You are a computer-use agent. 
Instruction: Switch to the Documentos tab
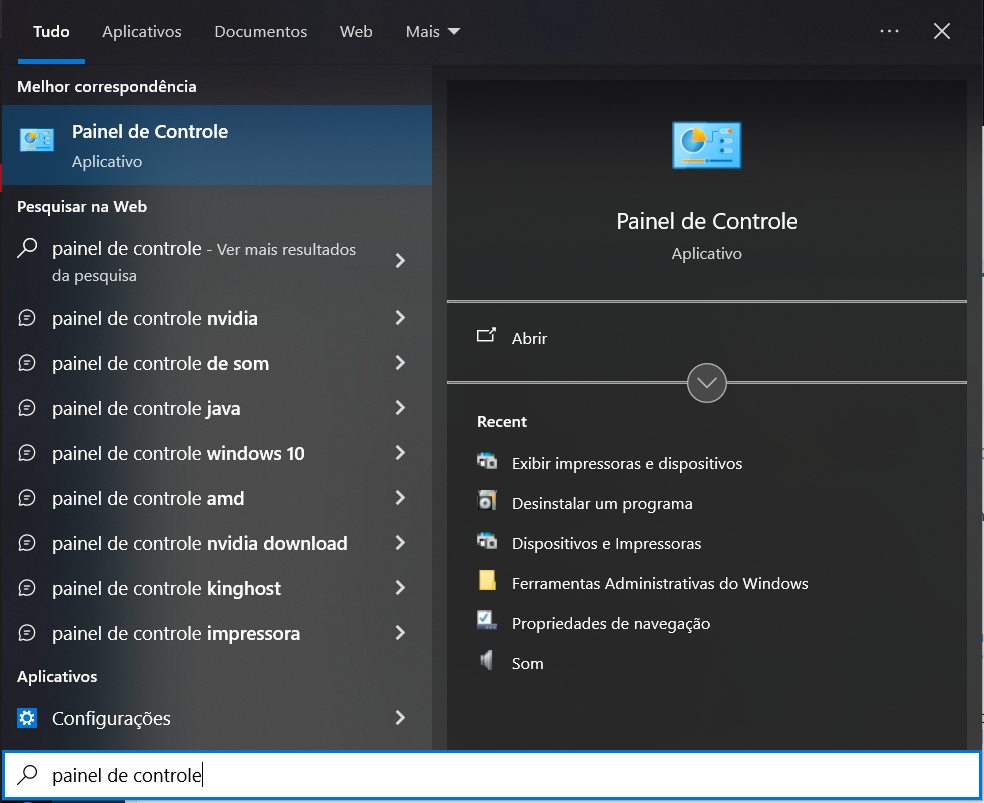[260, 31]
